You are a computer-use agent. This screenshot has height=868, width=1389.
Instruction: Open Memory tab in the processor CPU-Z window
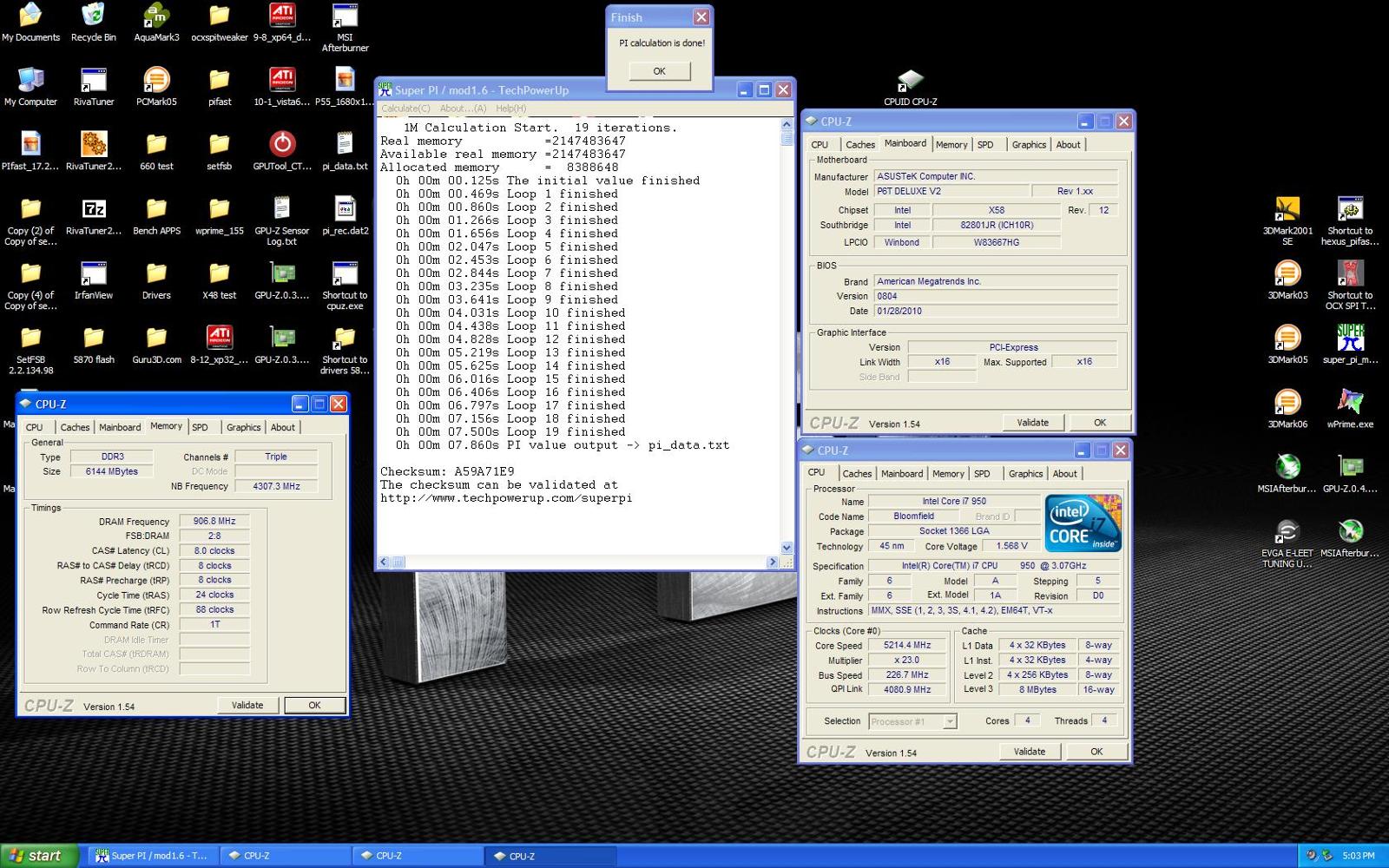948,474
